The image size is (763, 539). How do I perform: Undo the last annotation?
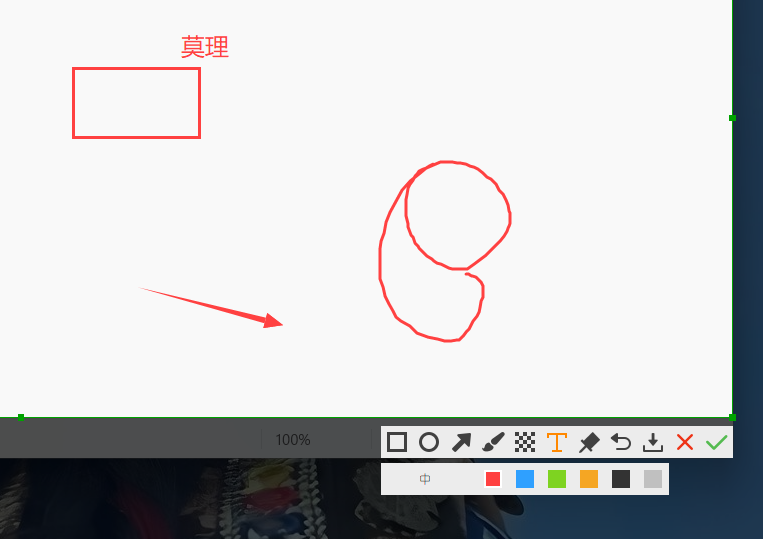(621, 442)
